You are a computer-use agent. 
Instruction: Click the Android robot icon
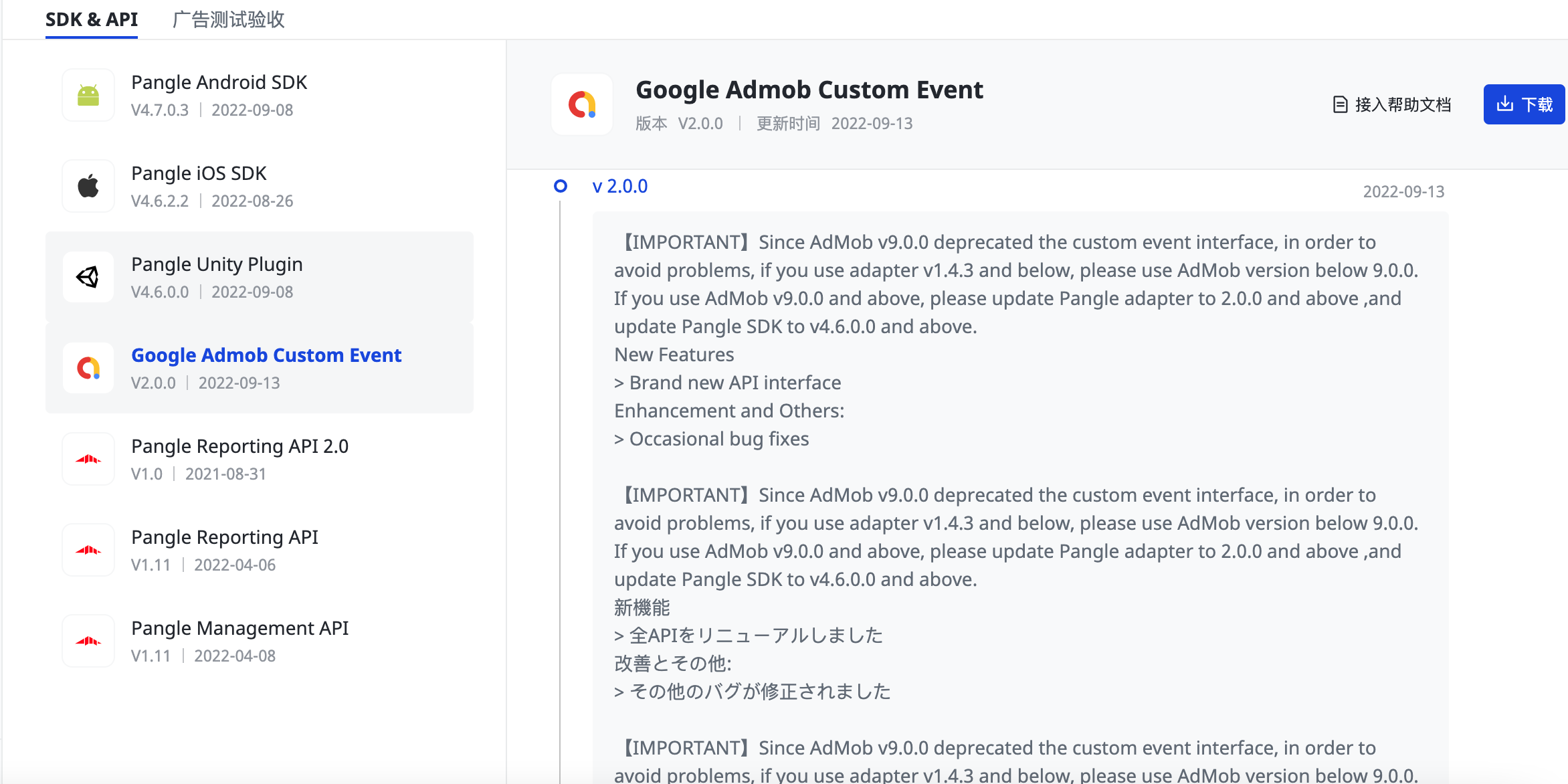[x=88, y=95]
